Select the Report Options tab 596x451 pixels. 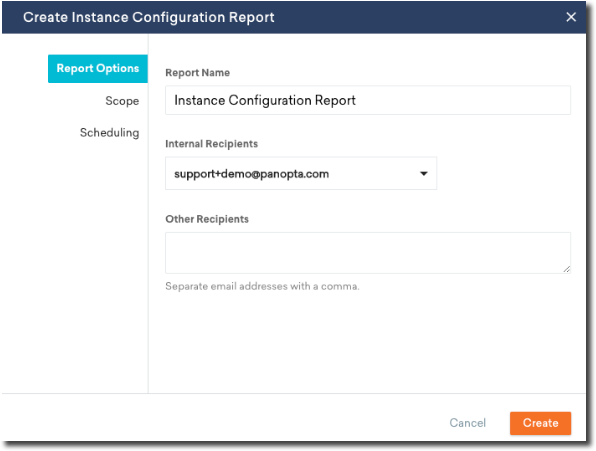(98, 69)
